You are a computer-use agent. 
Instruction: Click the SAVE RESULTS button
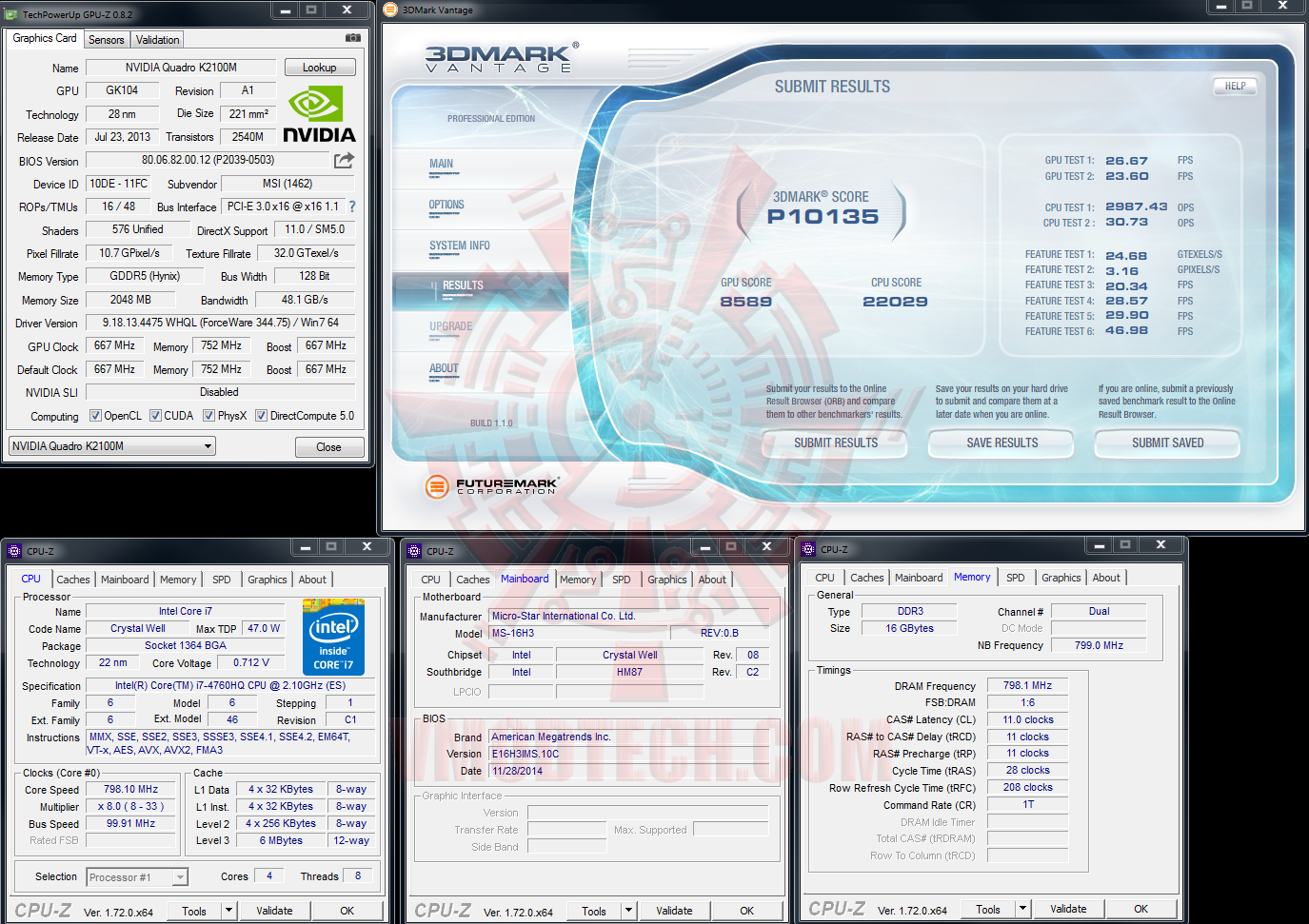click(x=1002, y=442)
